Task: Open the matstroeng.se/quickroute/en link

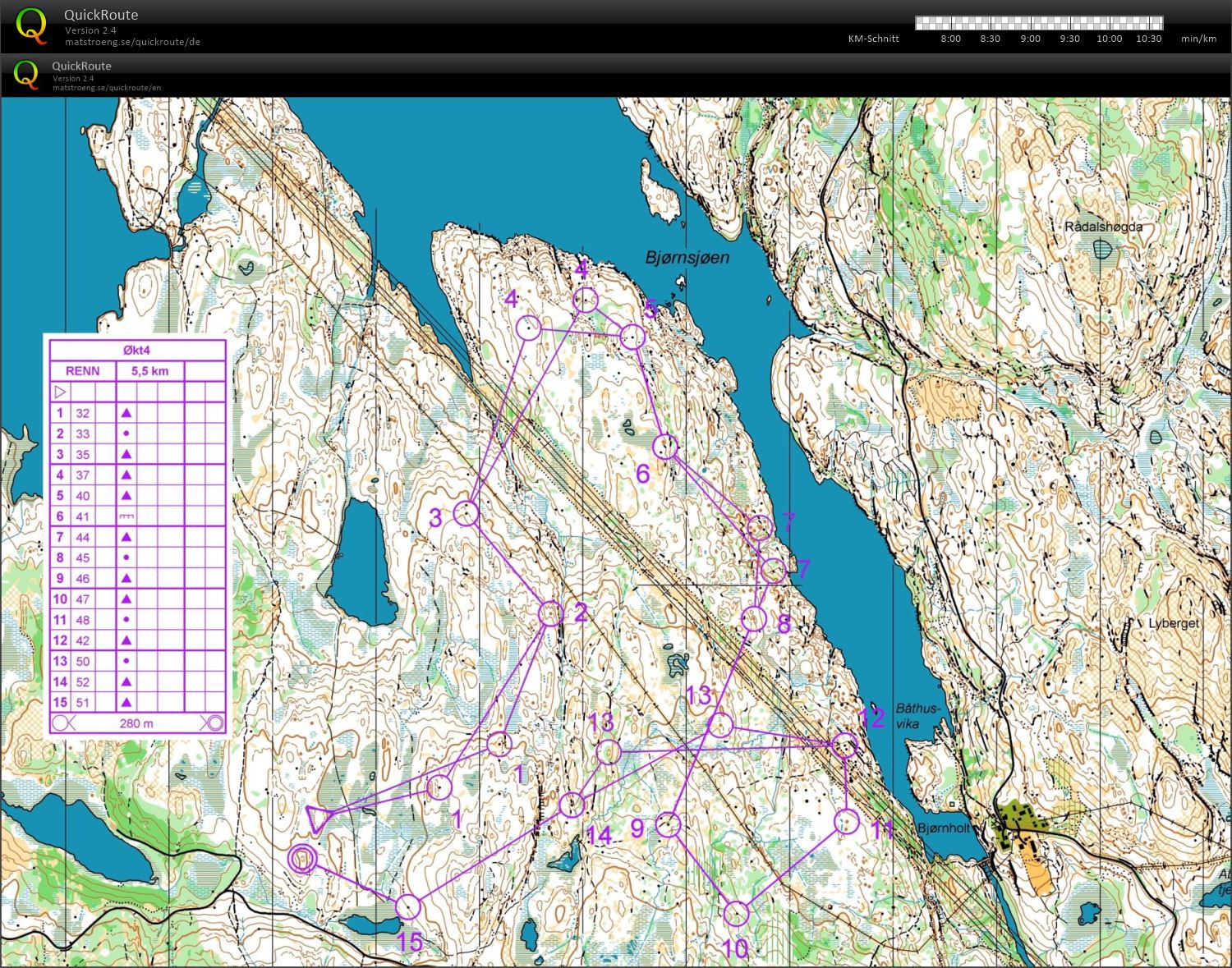Action: 107,88
